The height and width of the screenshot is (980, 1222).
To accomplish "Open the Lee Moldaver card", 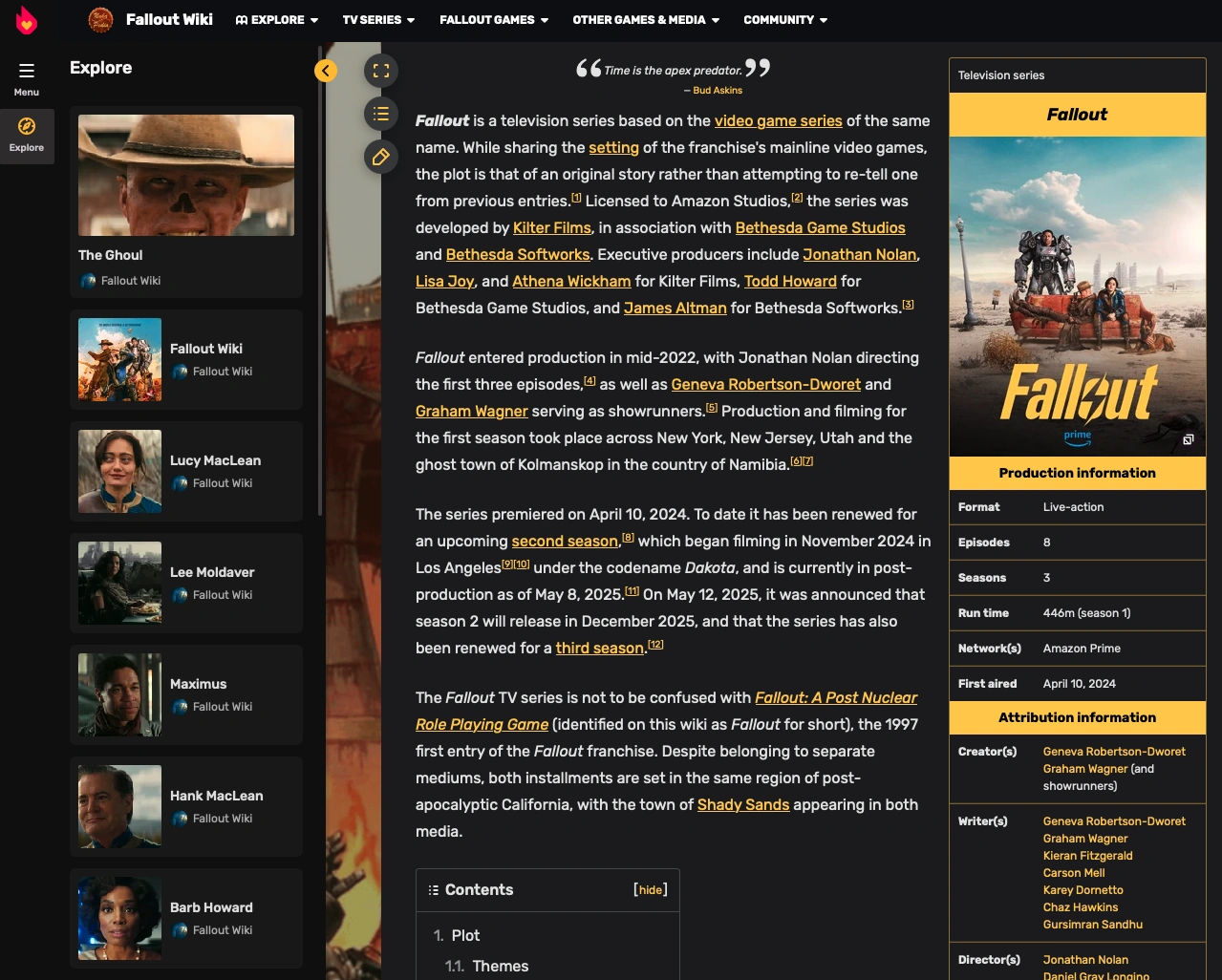I will 186,583.
